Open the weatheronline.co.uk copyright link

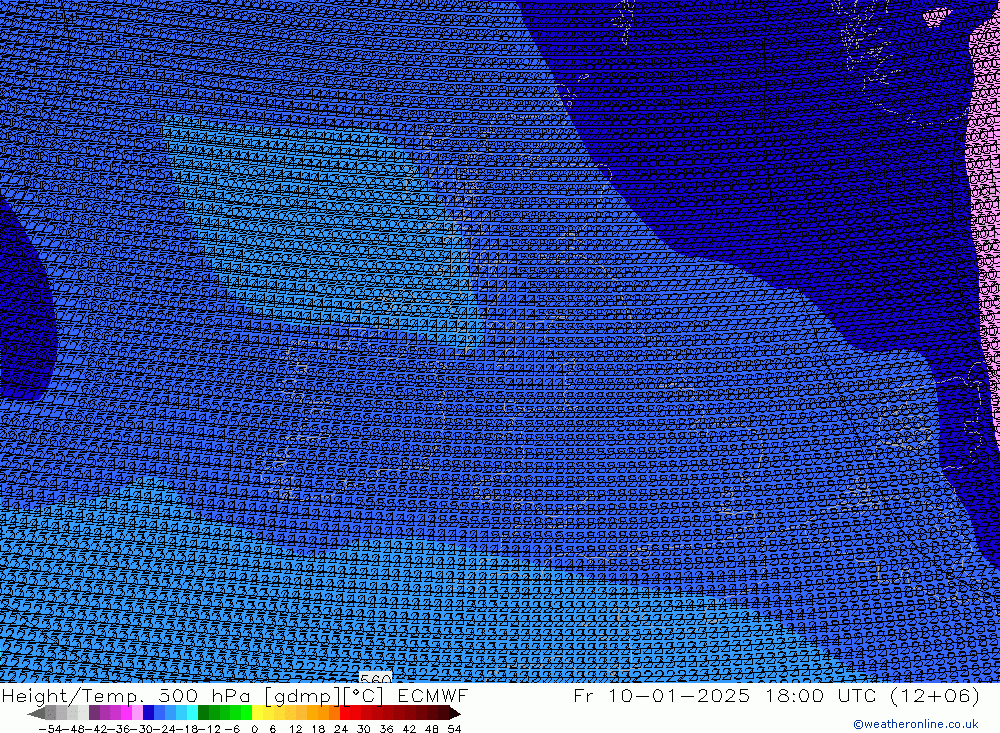[x=915, y=724]
